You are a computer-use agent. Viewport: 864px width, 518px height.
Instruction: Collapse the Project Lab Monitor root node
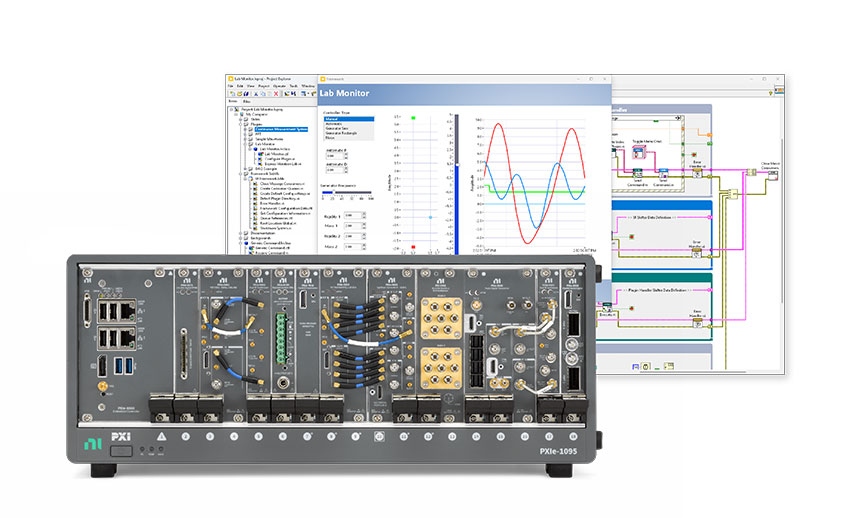(232, 110)
